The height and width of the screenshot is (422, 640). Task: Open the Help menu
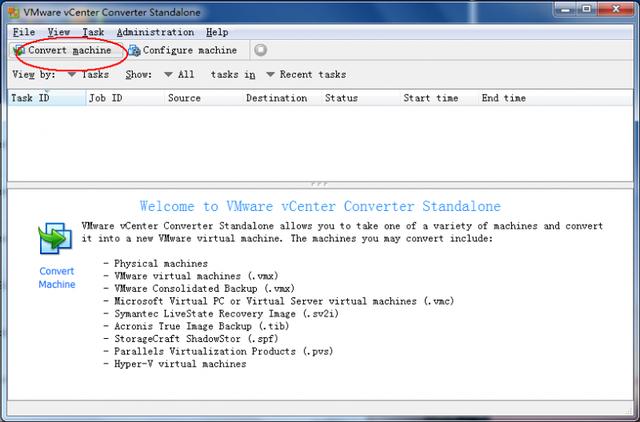point(217,32)
